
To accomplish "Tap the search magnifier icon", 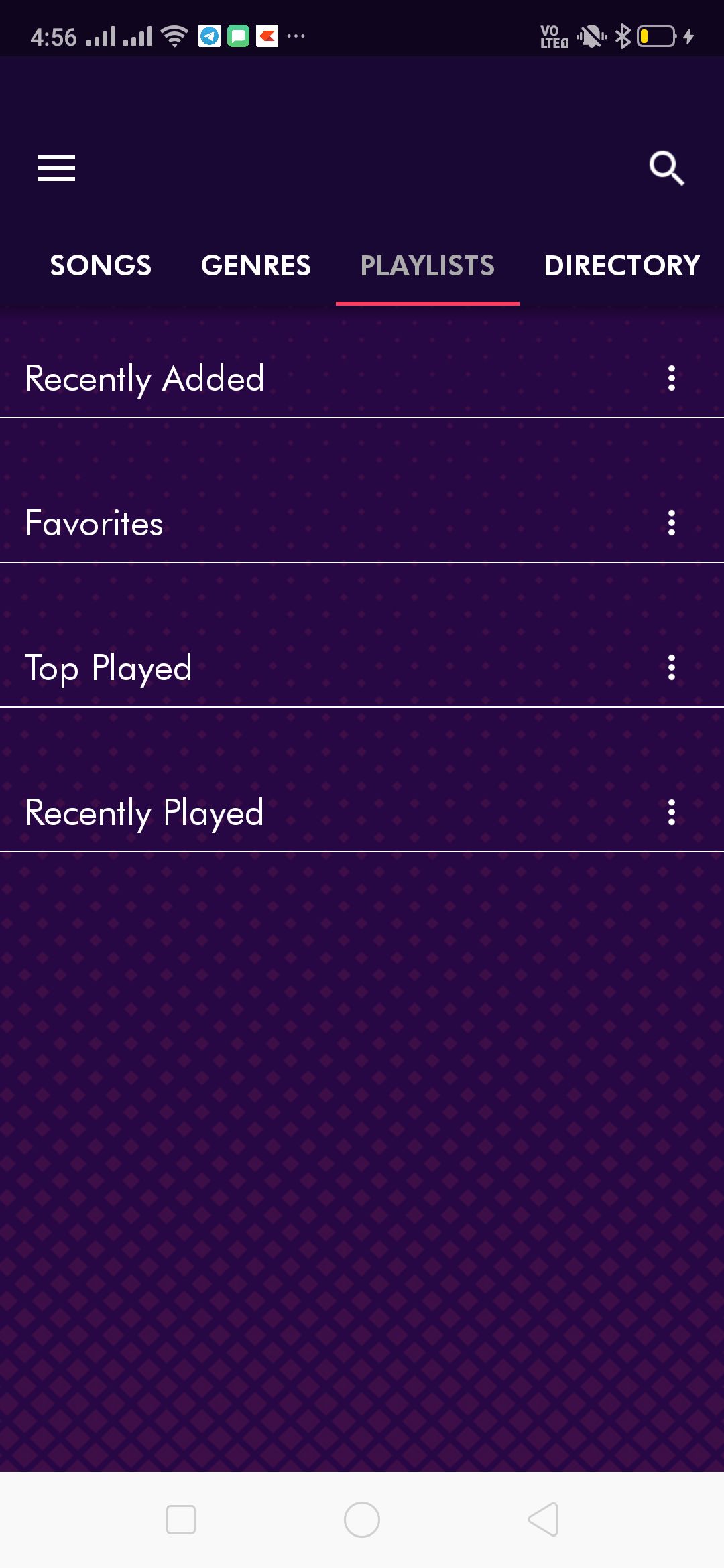I will click(666, 168).
